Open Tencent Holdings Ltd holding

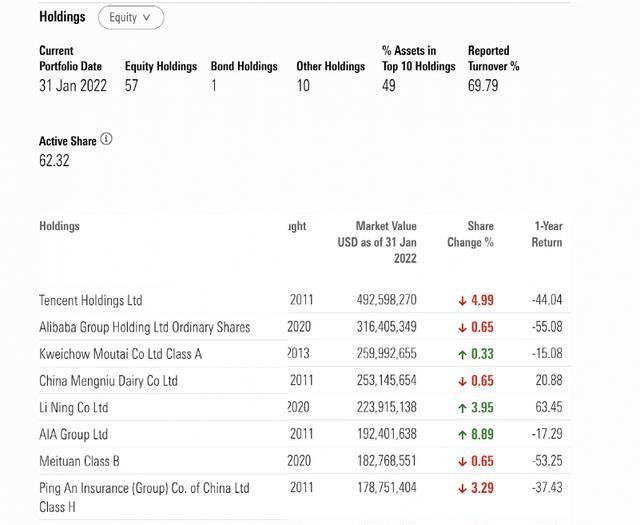point(91,300)
